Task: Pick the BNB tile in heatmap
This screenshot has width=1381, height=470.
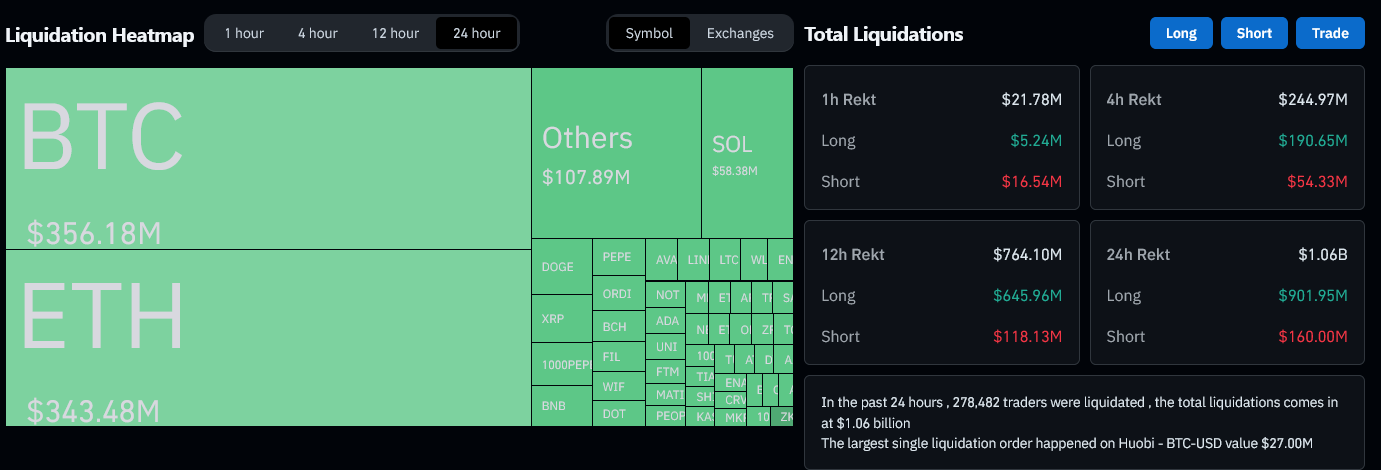Action: pyautogui.click(x=561, y=406)
